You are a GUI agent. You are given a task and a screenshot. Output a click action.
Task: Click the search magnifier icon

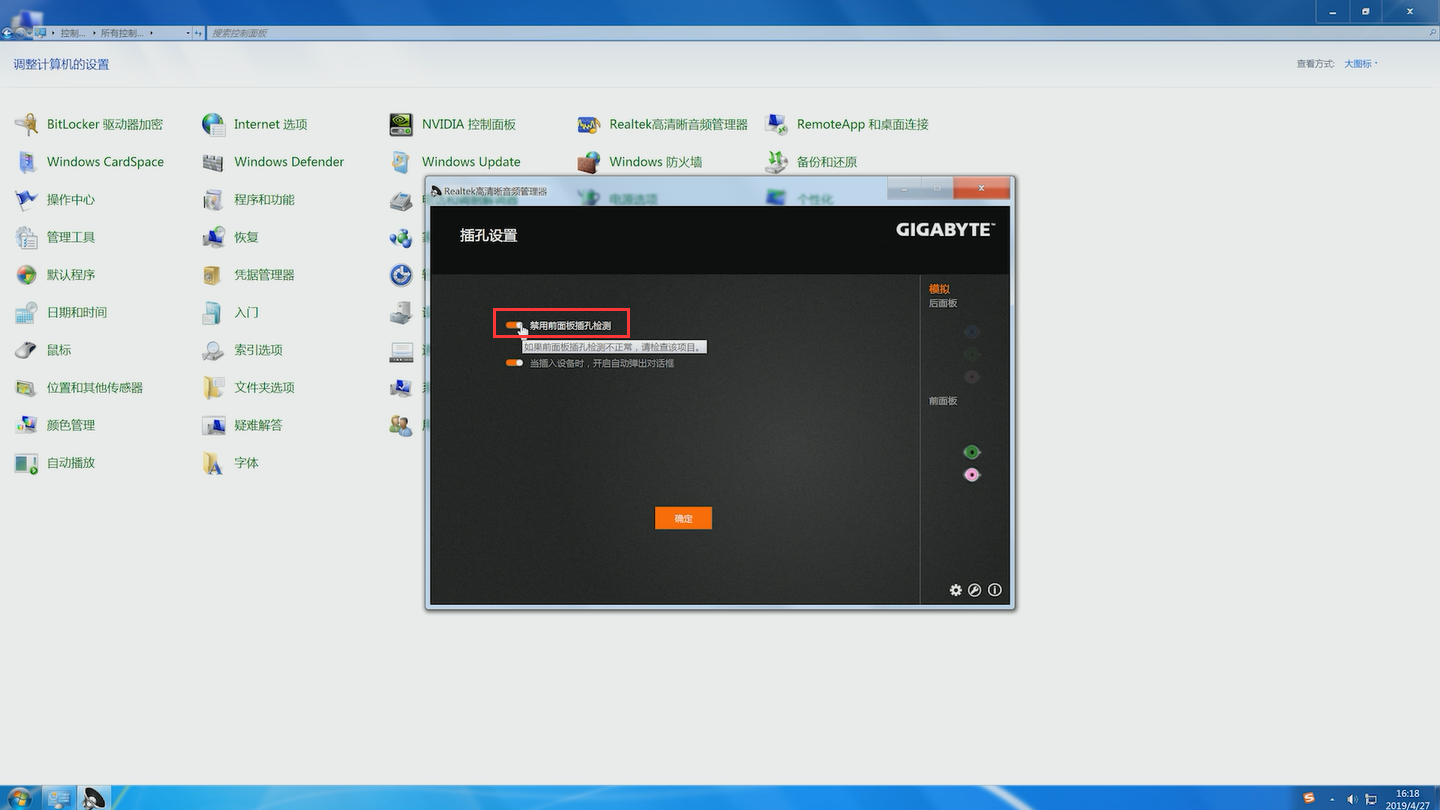(x=1431, y=33)
